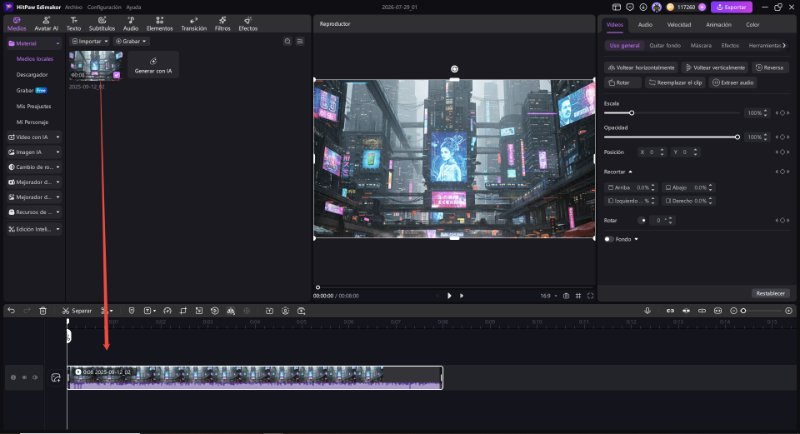Switch to the Color tab
The height and width of the screenshot is (434, 800).
tap(753, 24)
